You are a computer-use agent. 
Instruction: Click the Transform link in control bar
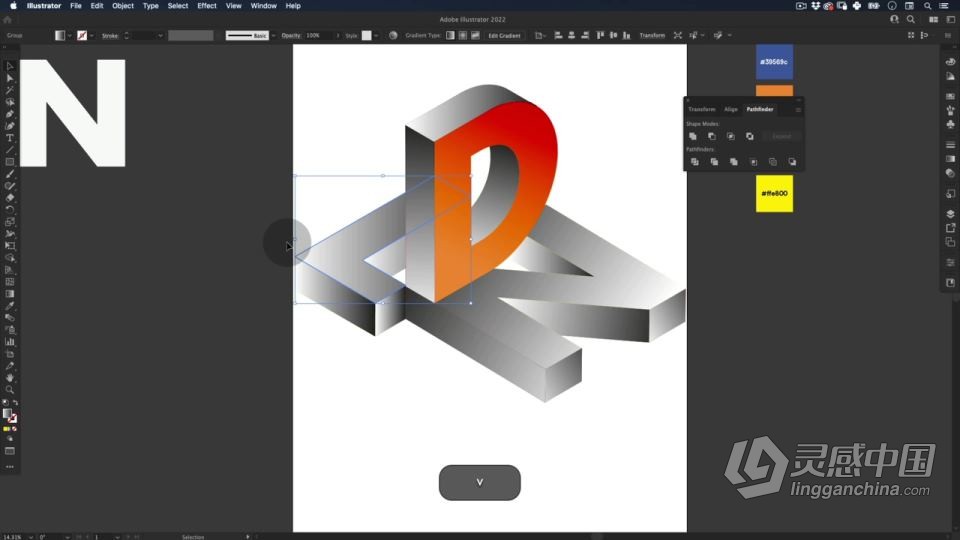652,36
